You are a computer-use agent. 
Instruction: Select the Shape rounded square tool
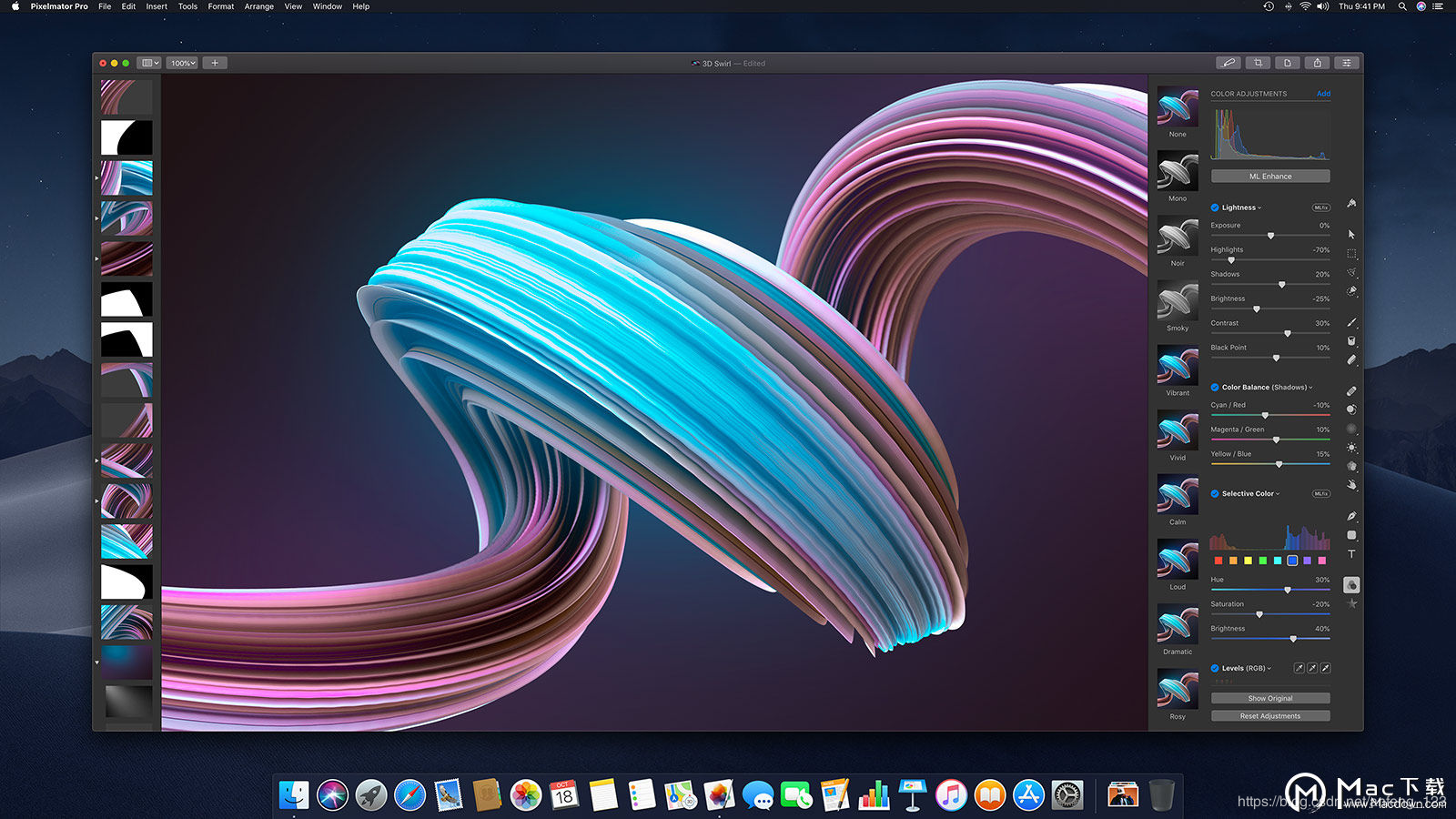point(1351,535)
